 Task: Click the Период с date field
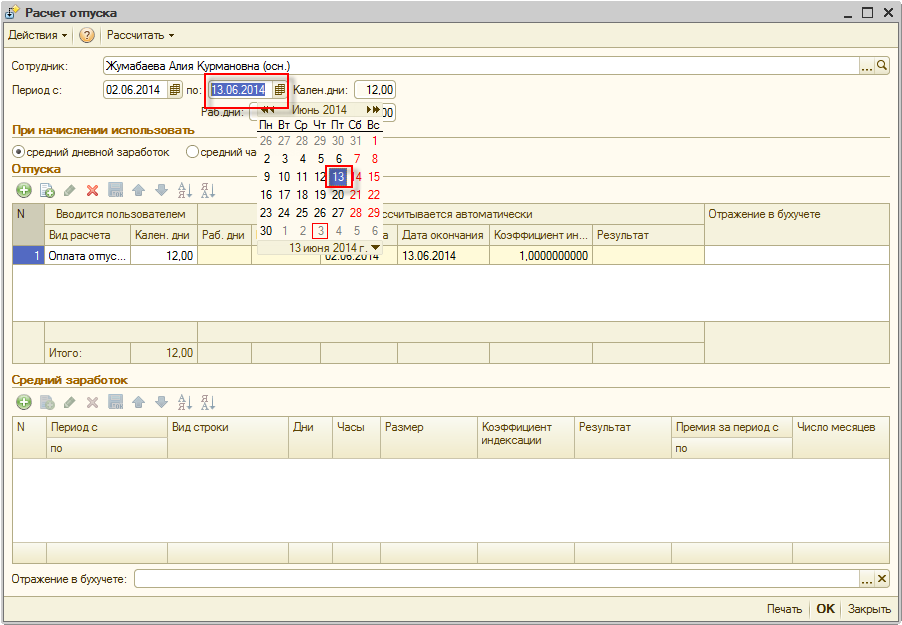click(136, 90)
